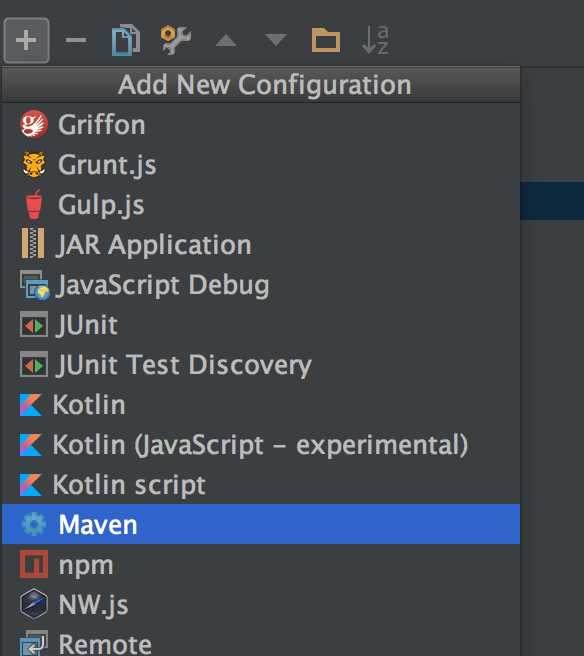
Task: Select Kotlin (JavaScript - experimental) entry
Action: pos(261,445)
